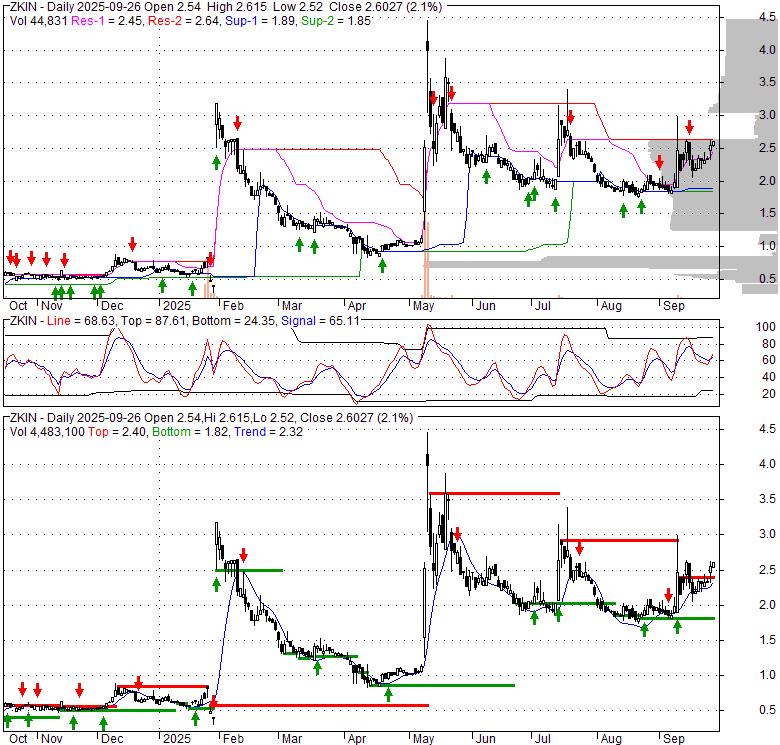Click the 'Sup-1 = 1.89' label
Viewport: 780px width, 745px height.
(261, 21)
